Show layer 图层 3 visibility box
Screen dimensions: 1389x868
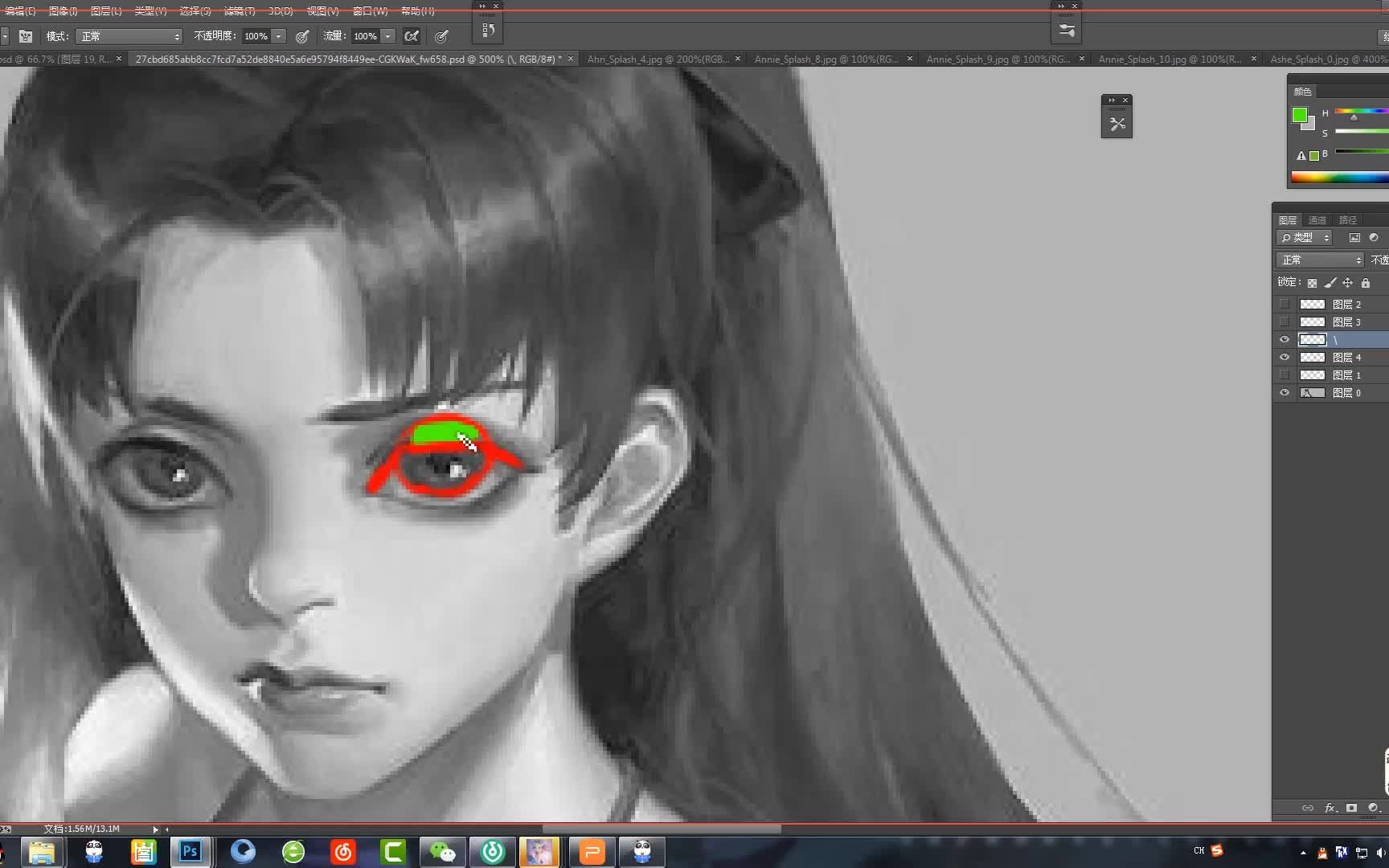coord(1285,321)
